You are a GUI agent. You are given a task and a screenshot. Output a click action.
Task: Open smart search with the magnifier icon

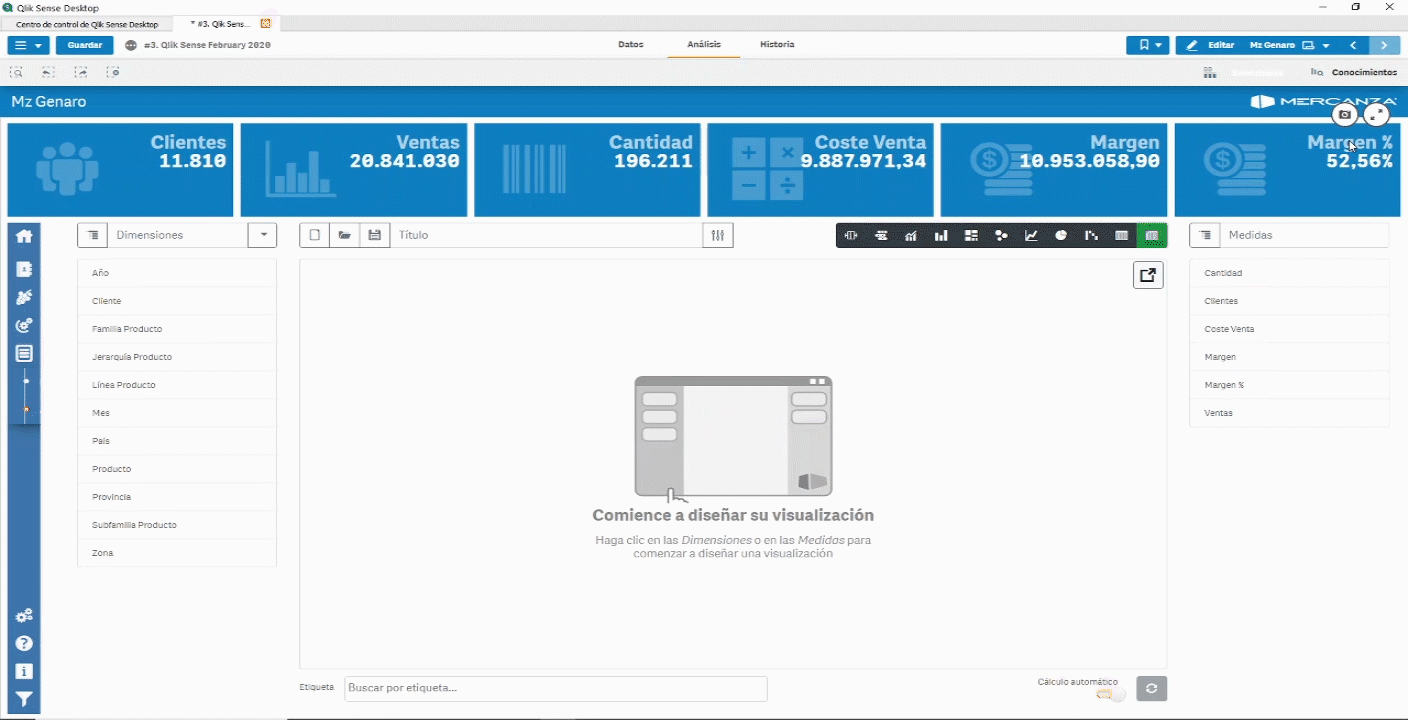click(x=16, y=72)
